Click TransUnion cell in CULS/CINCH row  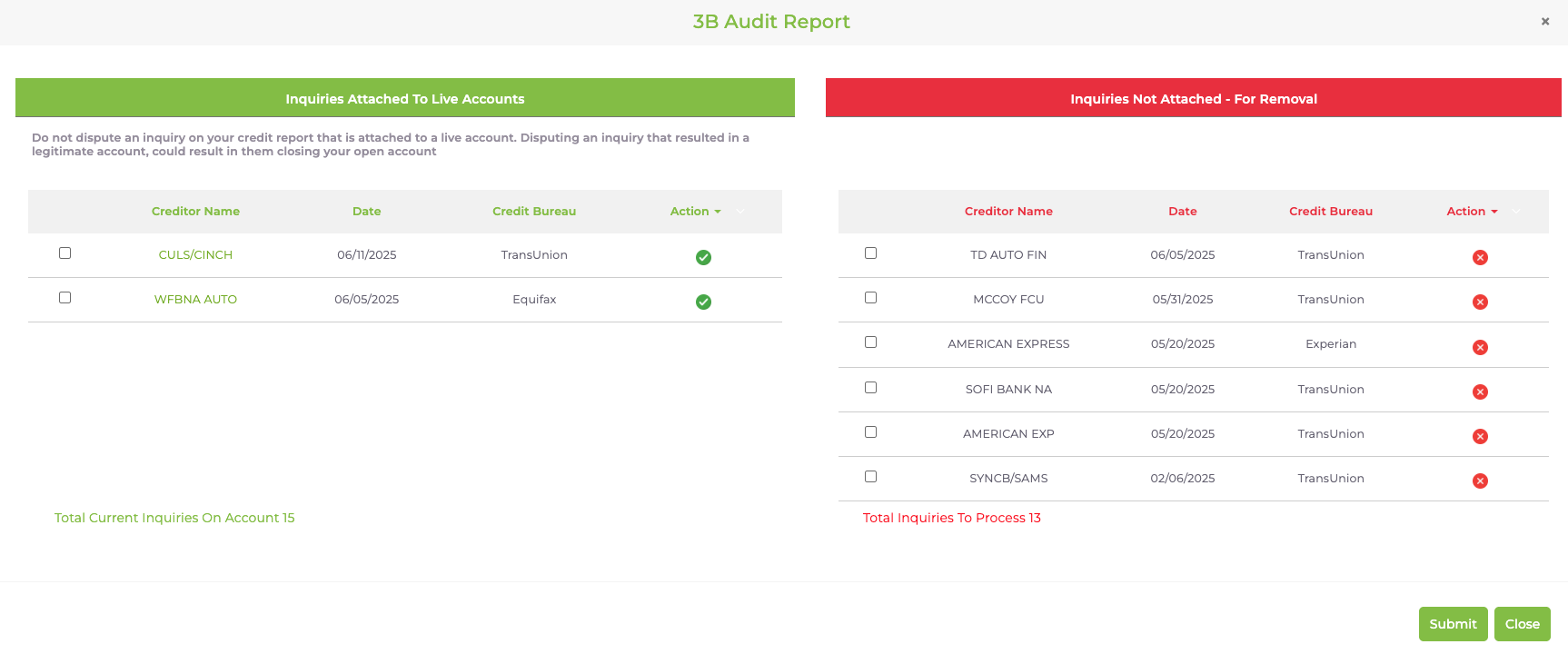[x=534, y=255]
